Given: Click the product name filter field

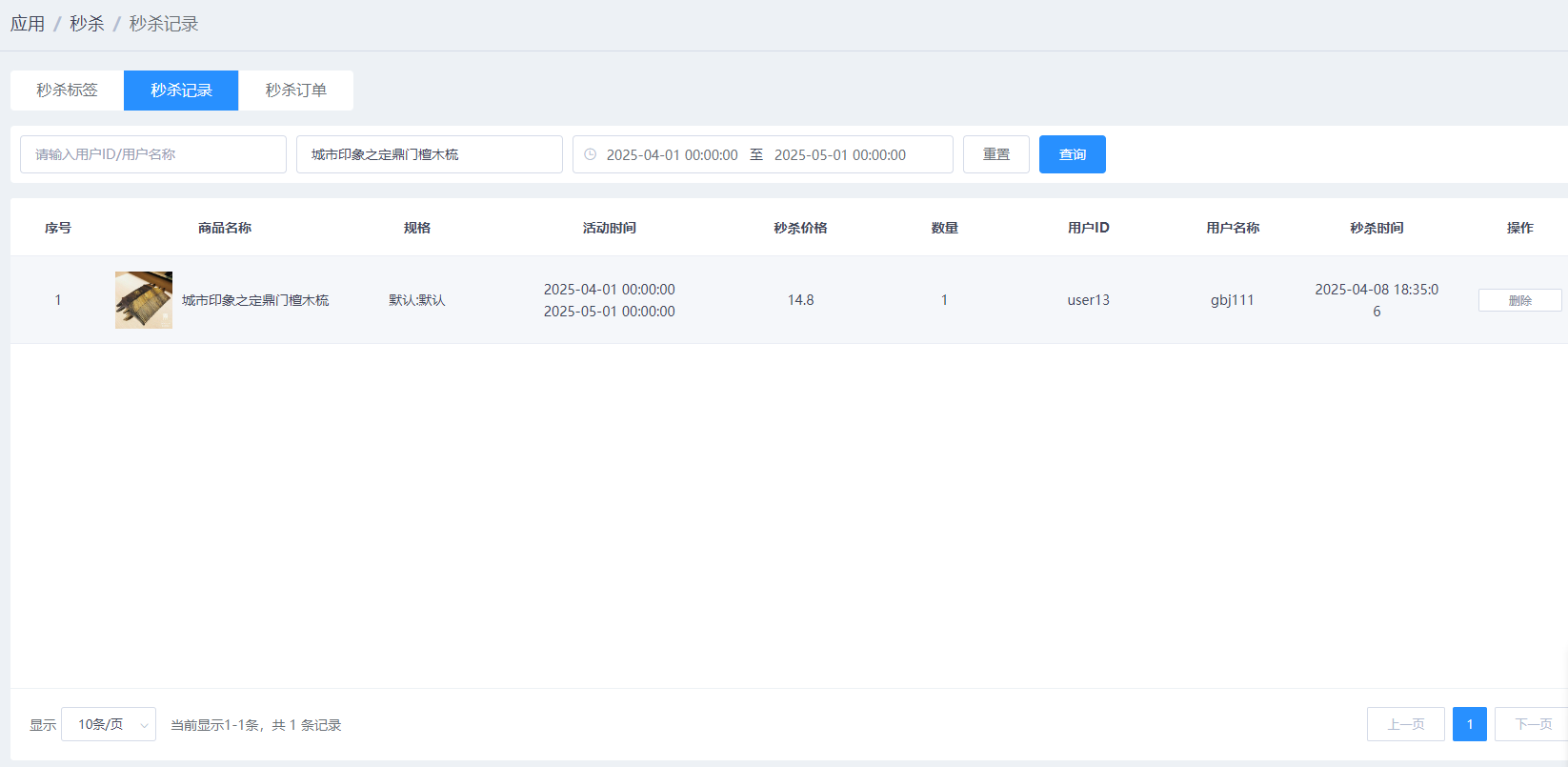Looking at the screenshot, I should click(429, 154).
